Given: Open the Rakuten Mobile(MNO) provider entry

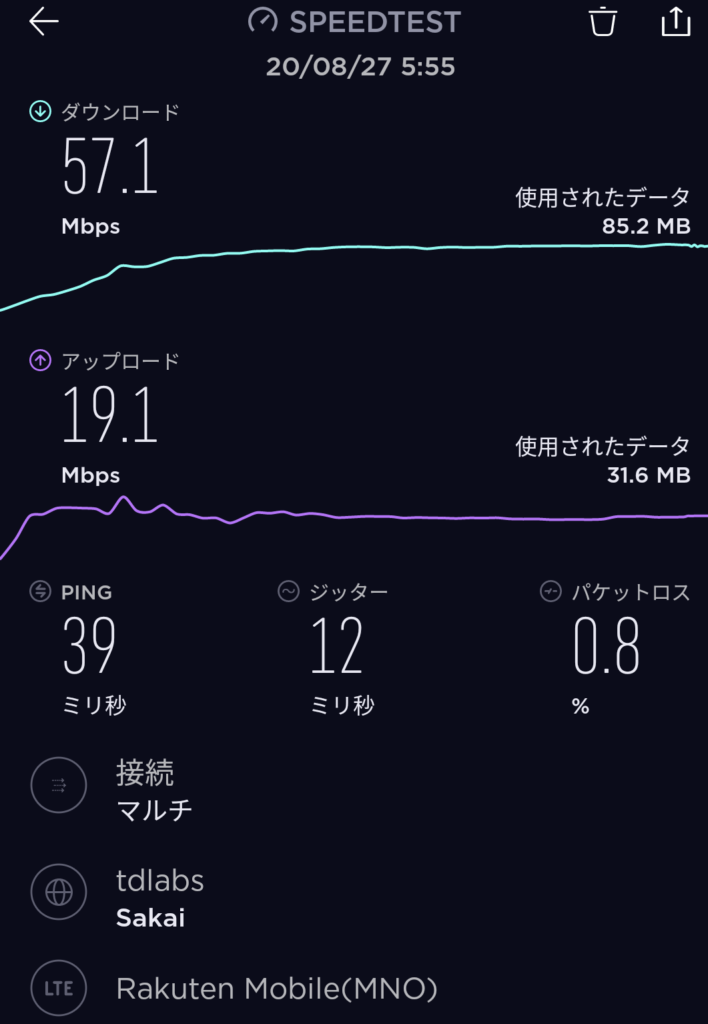Looking at the screenshot, I should (277, 989).
